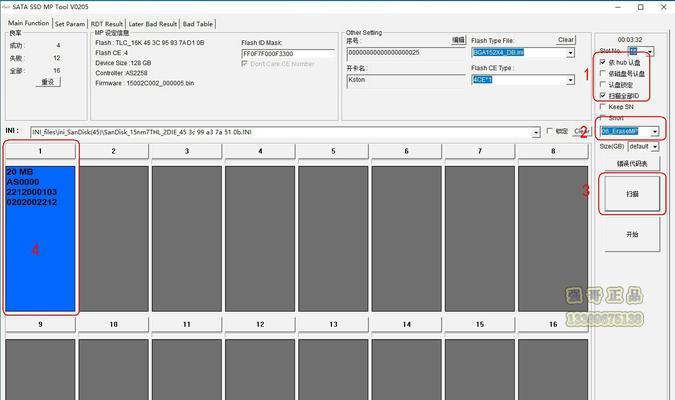
Task: Click the 开始 start button
Action: 632,234
